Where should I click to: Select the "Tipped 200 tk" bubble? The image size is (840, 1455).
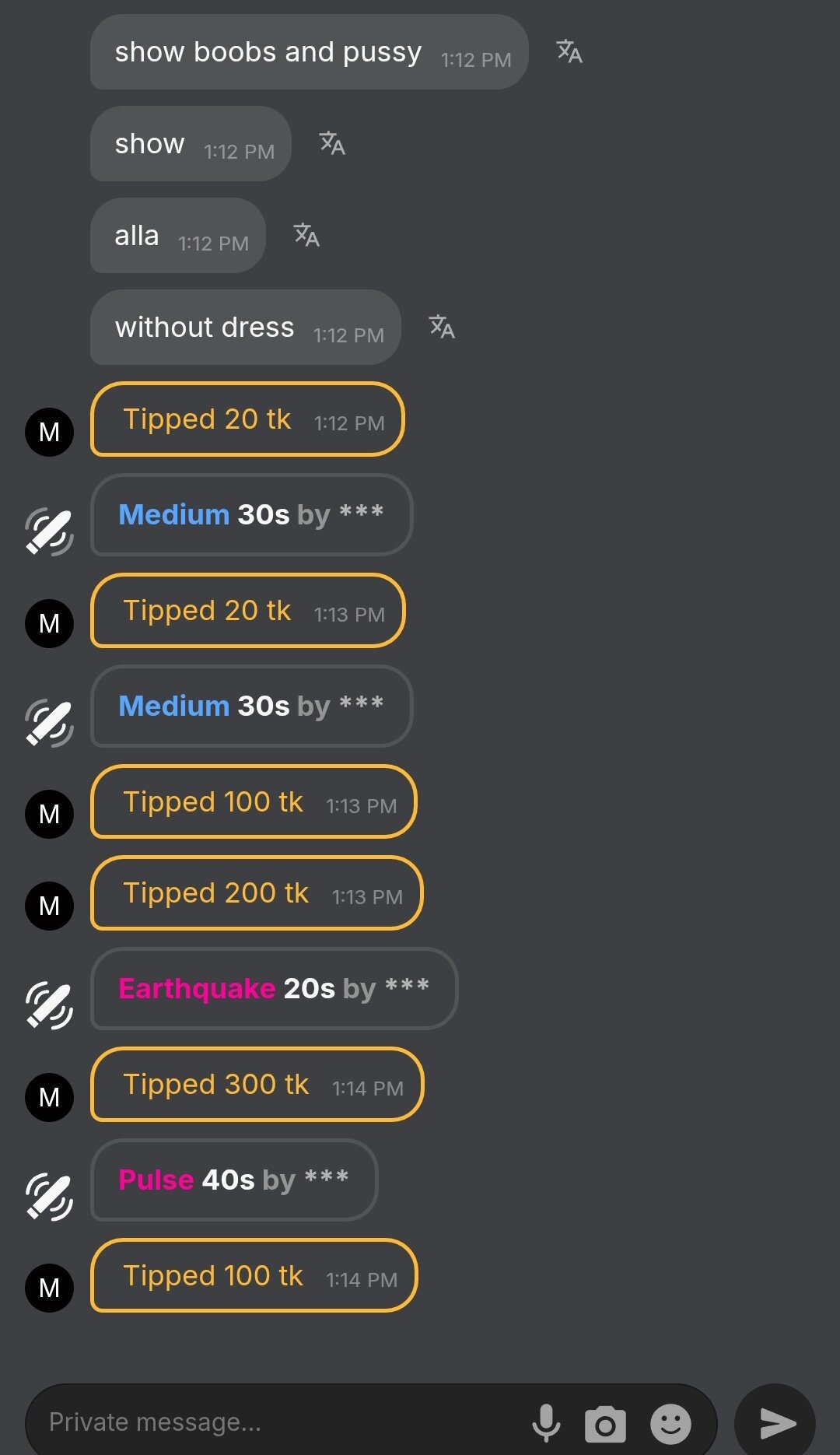(x=257, y=893)
